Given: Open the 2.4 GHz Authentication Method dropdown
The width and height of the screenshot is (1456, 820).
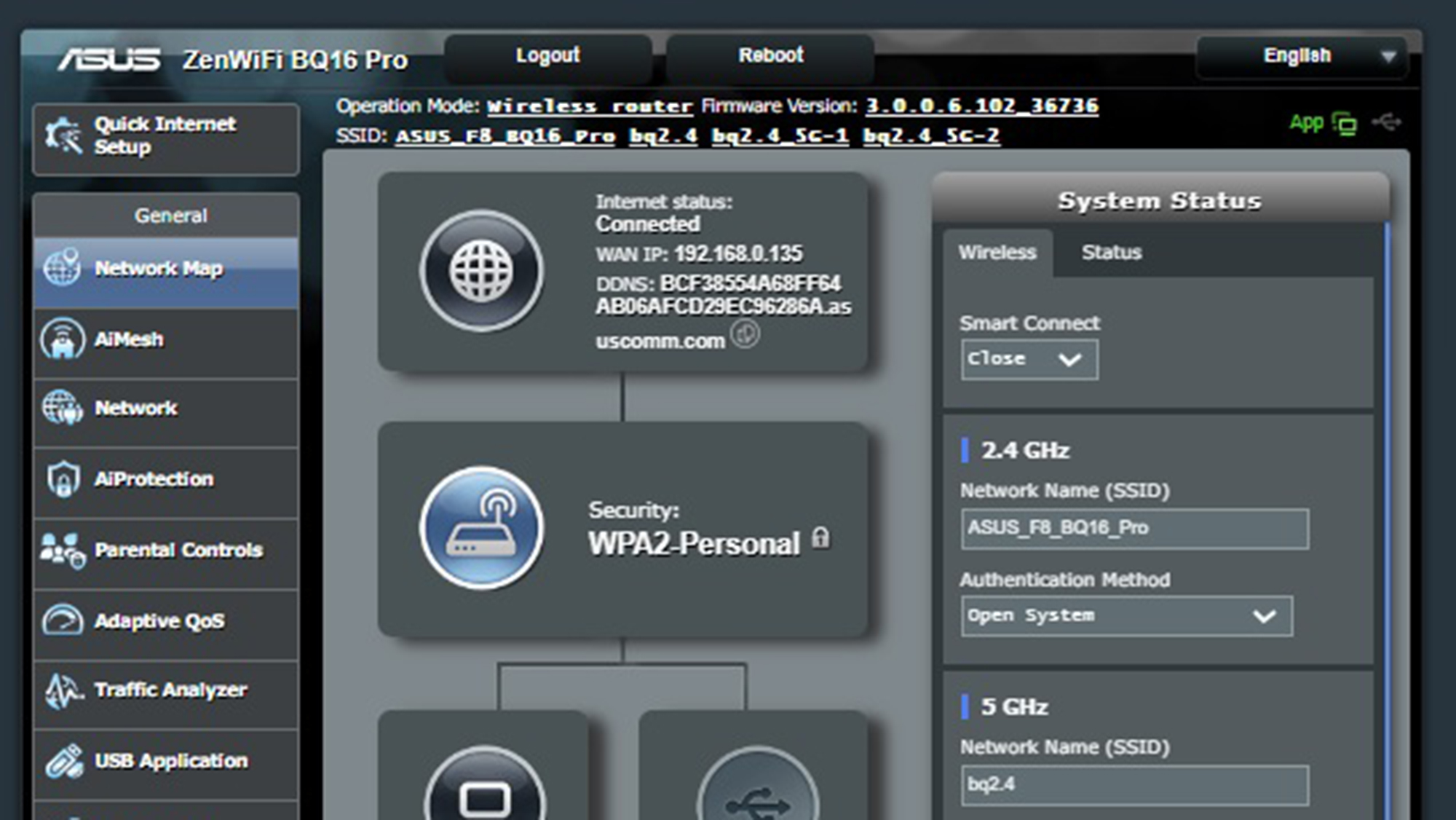Looking at the screenshot, I should (x=1126, y=616).
